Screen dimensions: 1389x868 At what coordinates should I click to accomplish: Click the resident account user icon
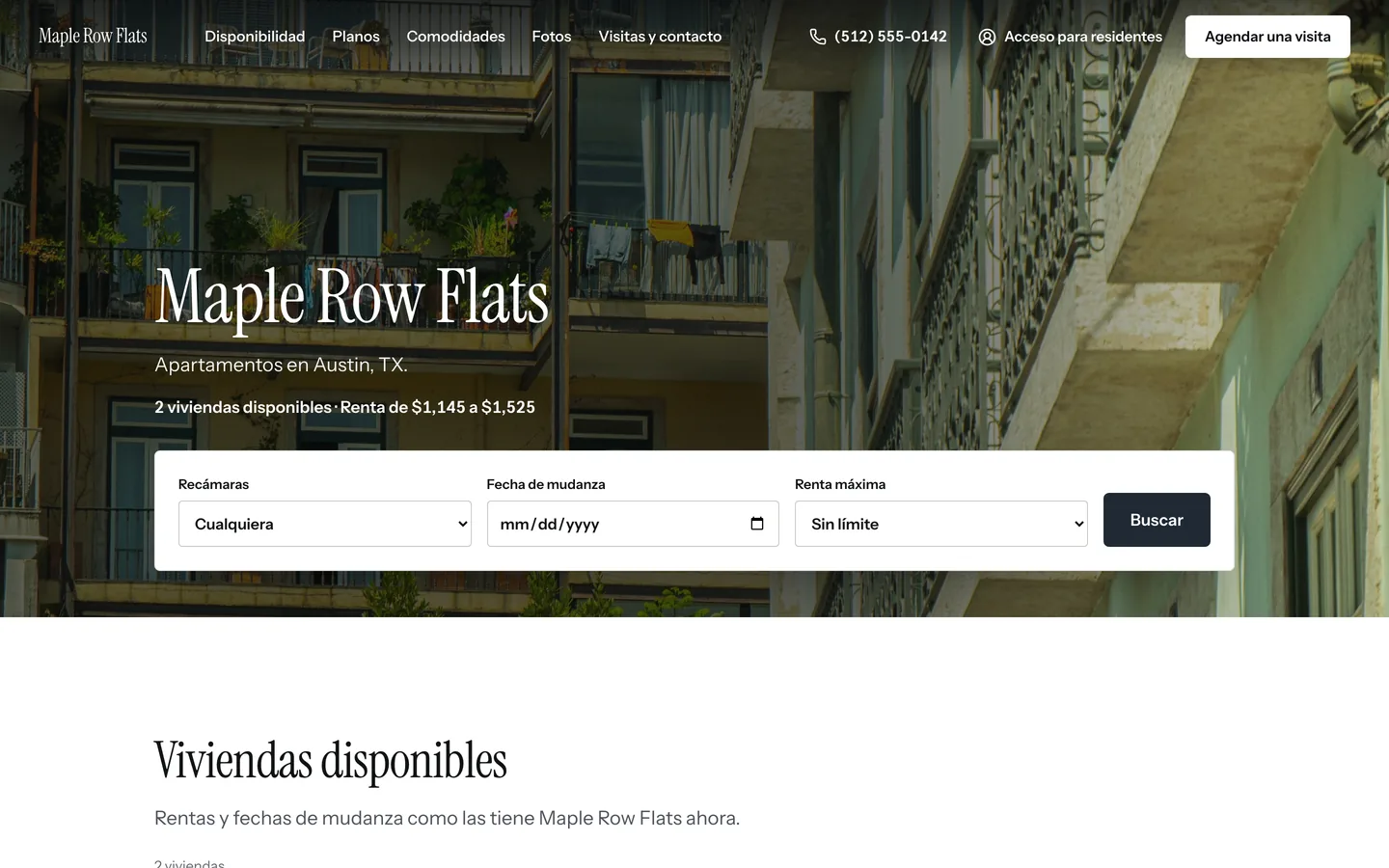[x=987, y=37]
